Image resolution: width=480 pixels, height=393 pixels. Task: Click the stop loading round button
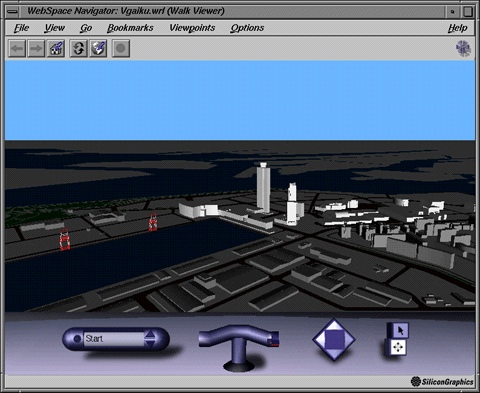[x=121, y=49]
